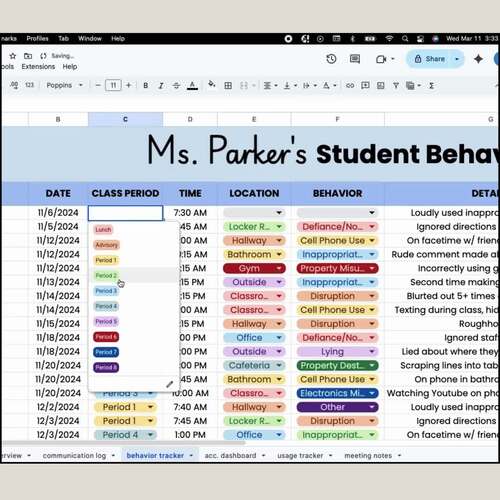Click the horizontal scrollbar above sheet tabs

(123, 443)
